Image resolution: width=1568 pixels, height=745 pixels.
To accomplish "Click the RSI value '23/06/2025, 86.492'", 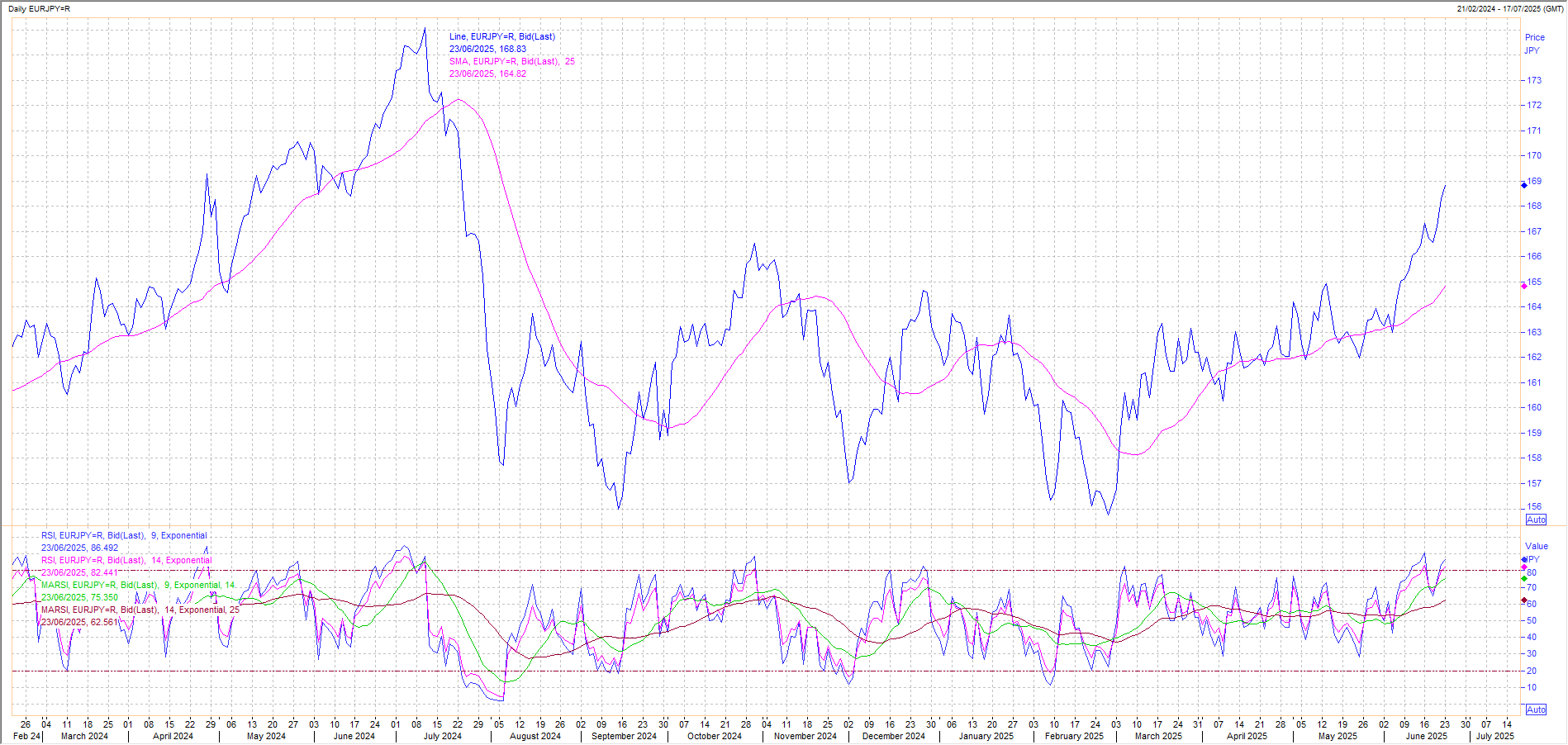I will click(79, 548).
